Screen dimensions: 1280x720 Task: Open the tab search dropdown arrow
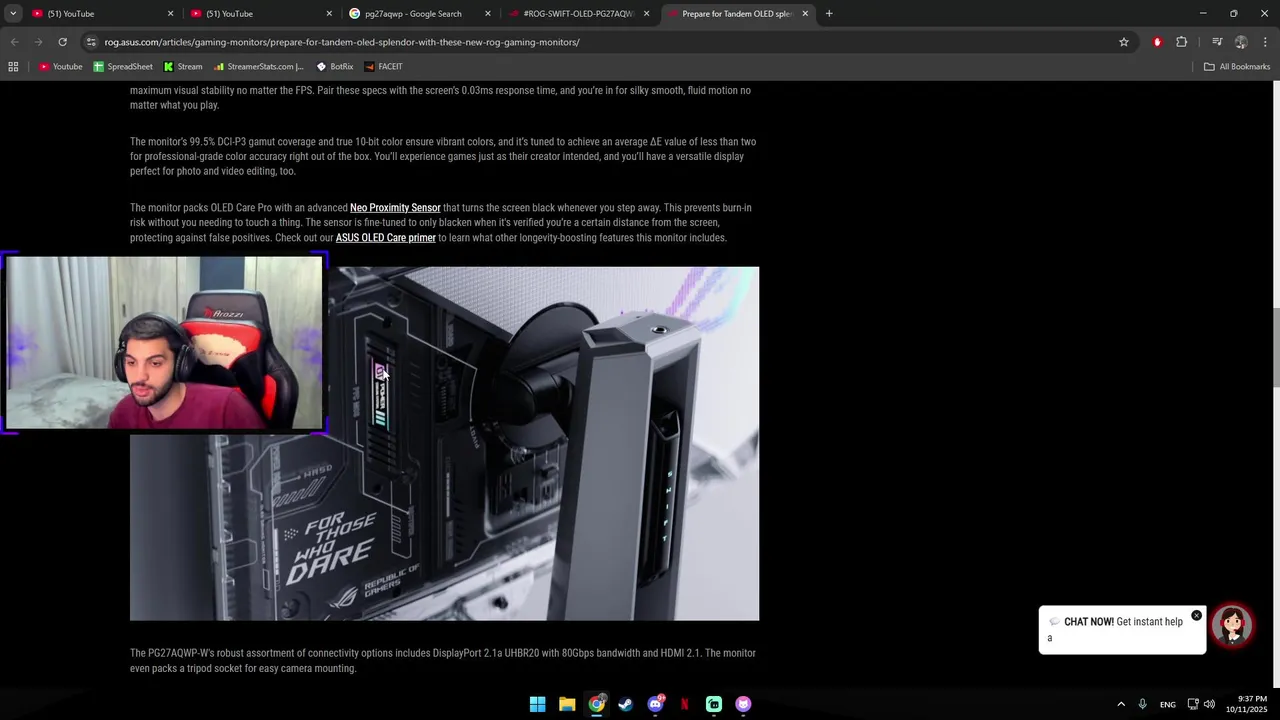(13, 14)
